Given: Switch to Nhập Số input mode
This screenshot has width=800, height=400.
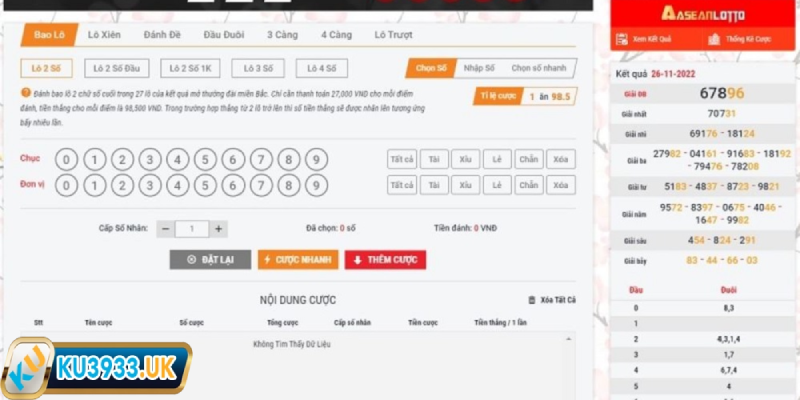Looking at the screenshot, I should click(479, 68).
